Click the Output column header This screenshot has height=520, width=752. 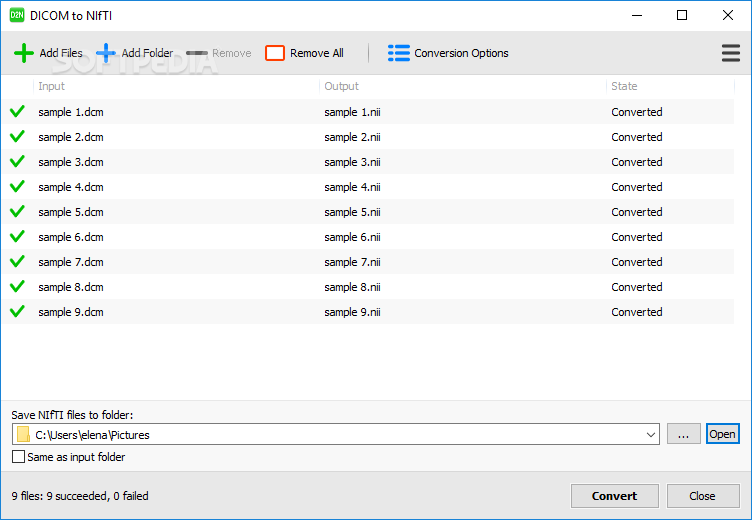341,86
